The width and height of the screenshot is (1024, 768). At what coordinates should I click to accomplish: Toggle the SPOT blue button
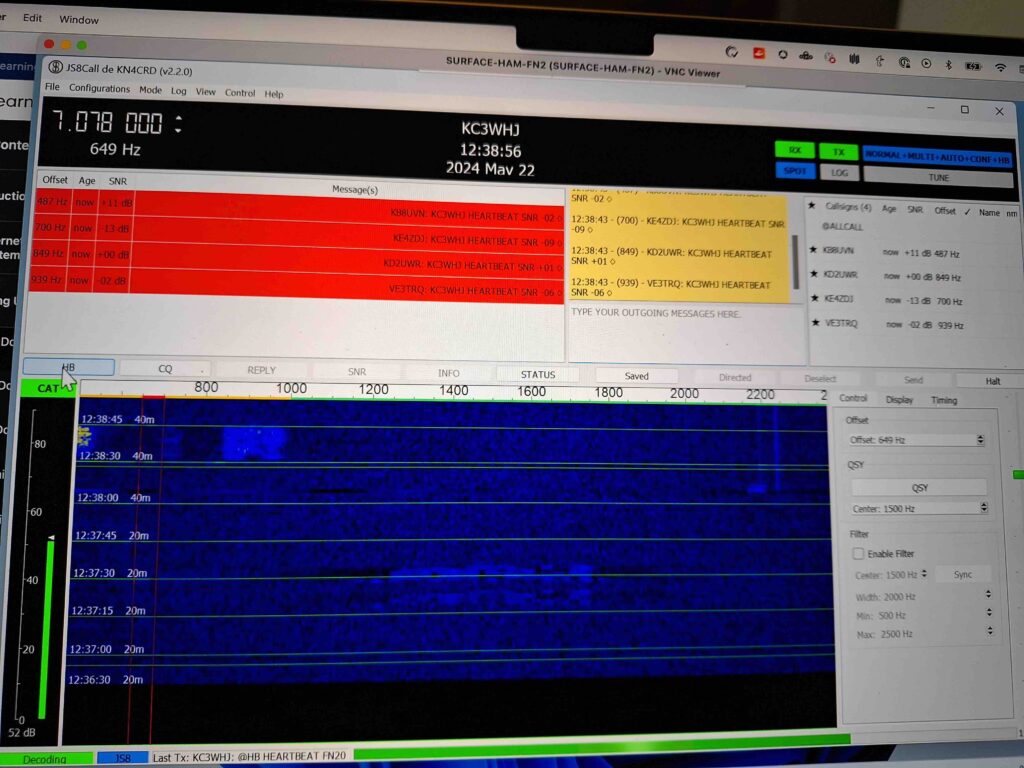(794, 170)
